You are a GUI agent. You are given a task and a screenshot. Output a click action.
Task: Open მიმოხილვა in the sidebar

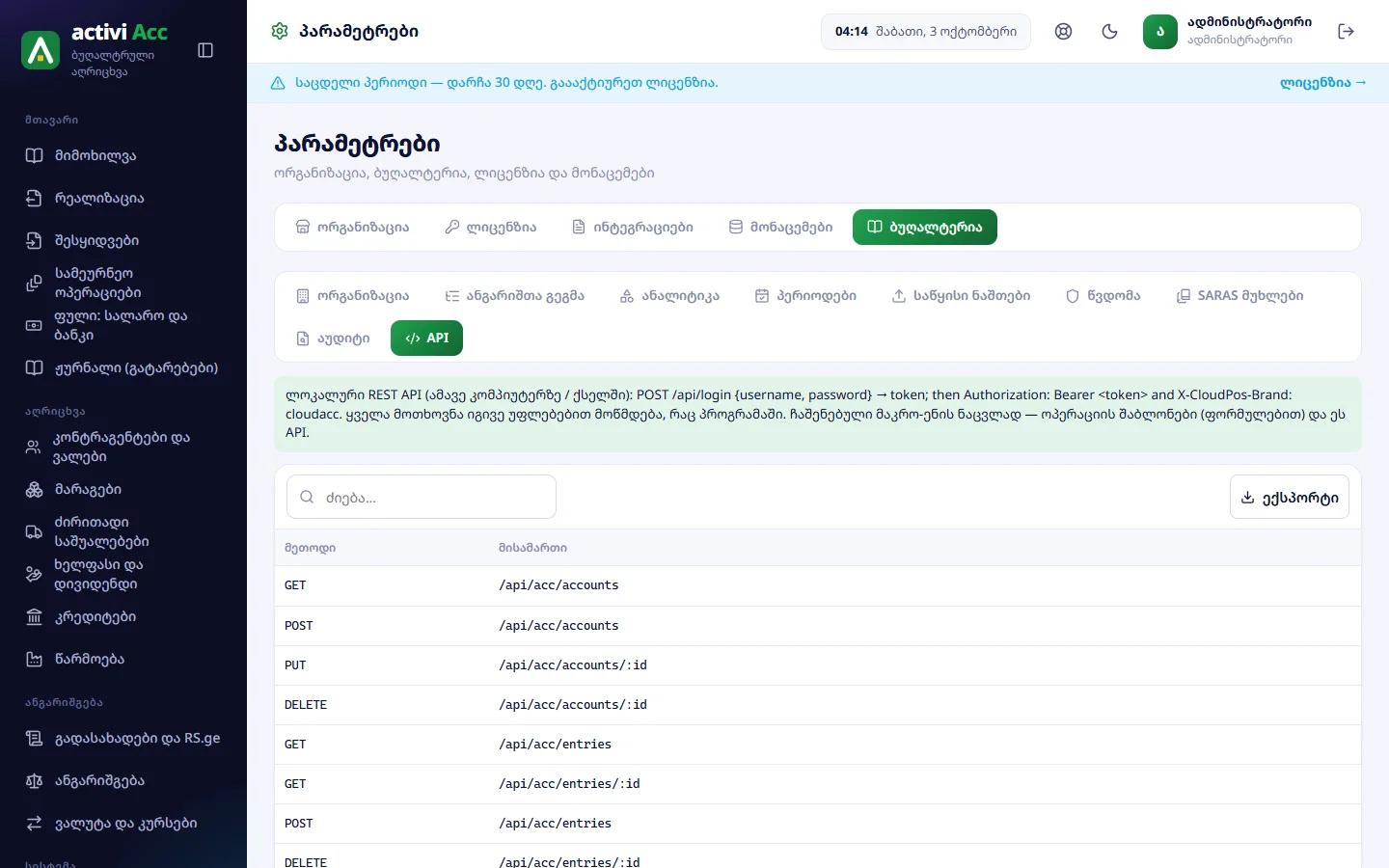click(x=123, y=155)
